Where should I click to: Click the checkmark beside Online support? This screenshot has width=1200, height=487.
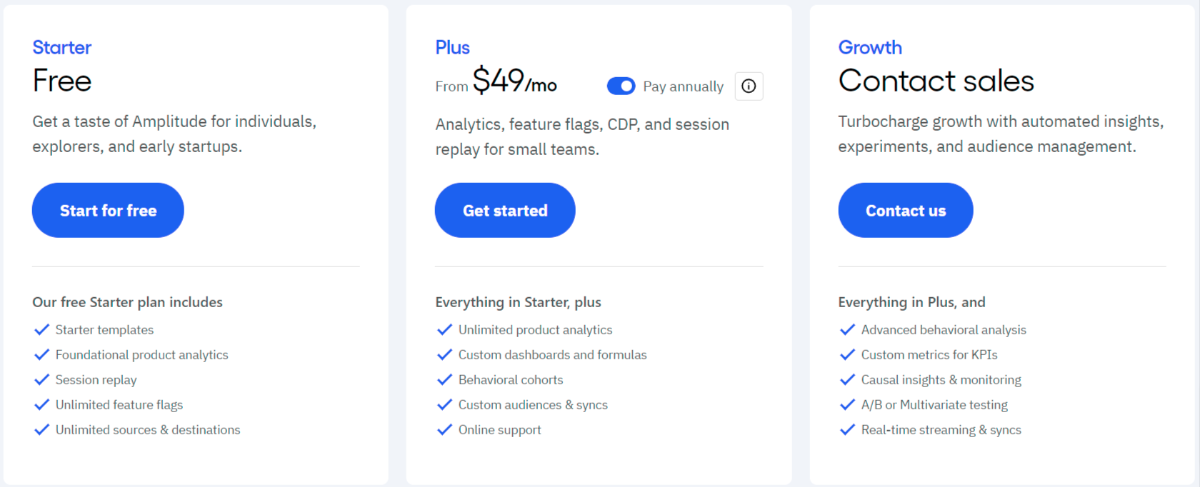pos(445,430)
